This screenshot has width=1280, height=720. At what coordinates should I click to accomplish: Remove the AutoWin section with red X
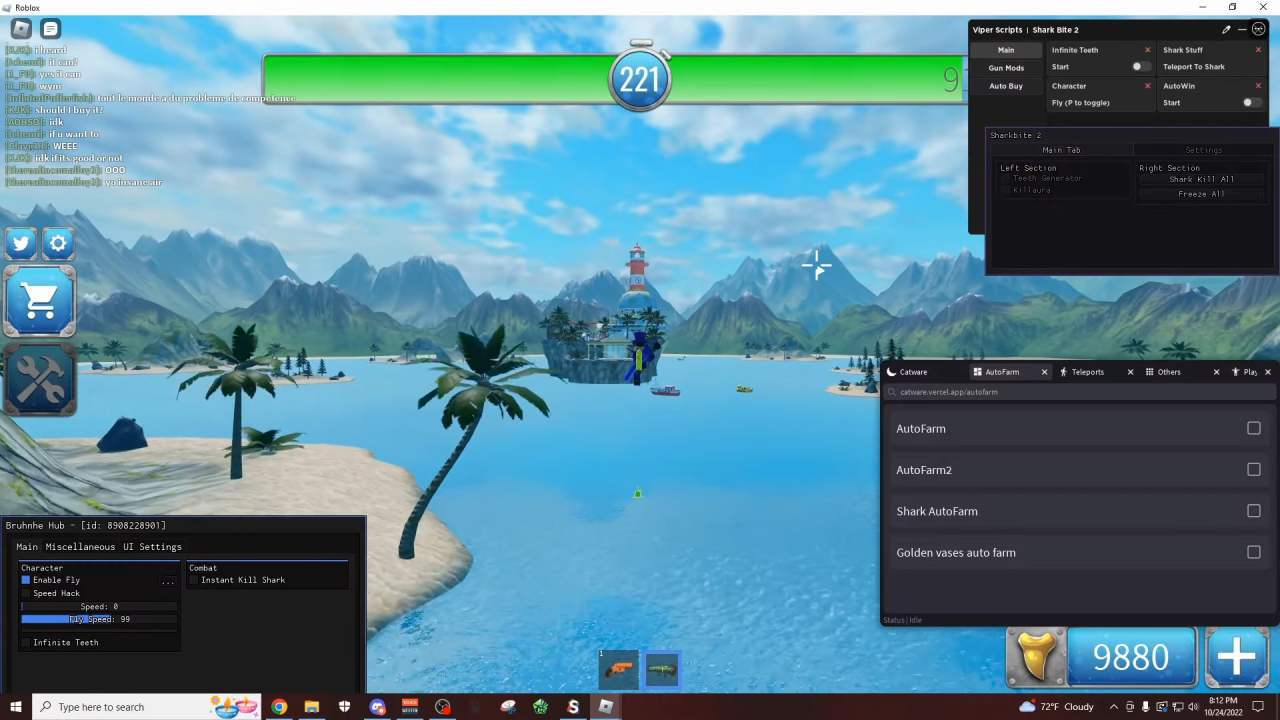[1258, 86]
